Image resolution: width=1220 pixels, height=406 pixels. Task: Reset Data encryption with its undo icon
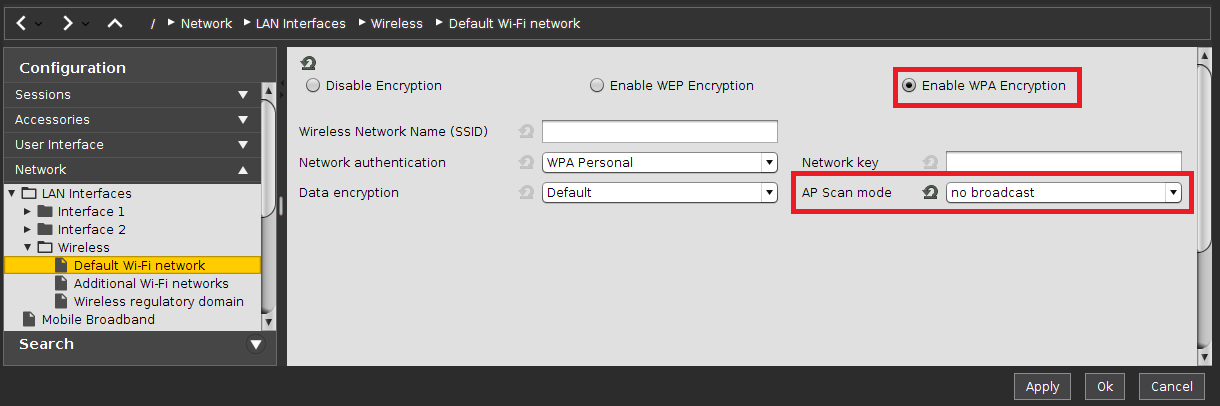pos(526,192)
